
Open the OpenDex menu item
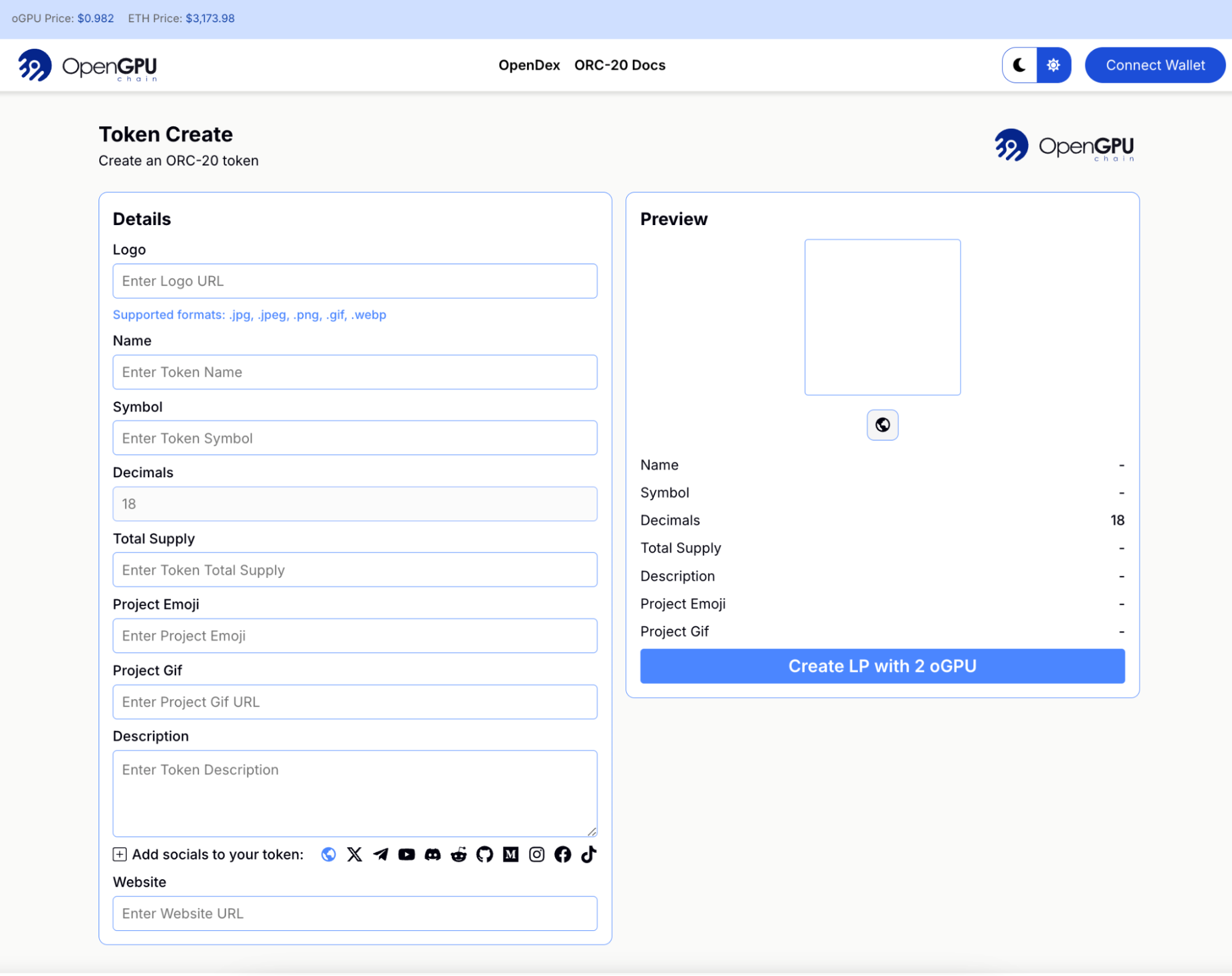click(x=529, y=65)
